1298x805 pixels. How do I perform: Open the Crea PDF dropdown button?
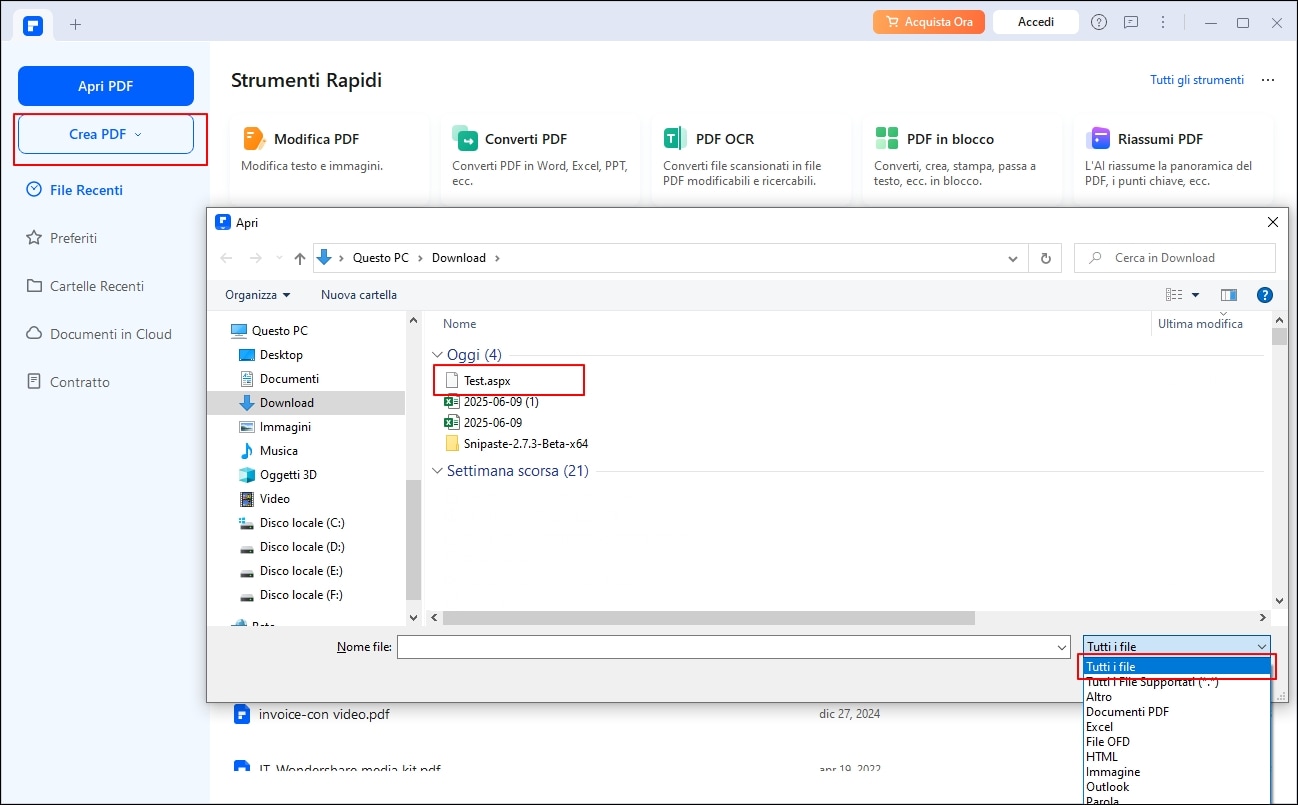(x=106, y=134)
